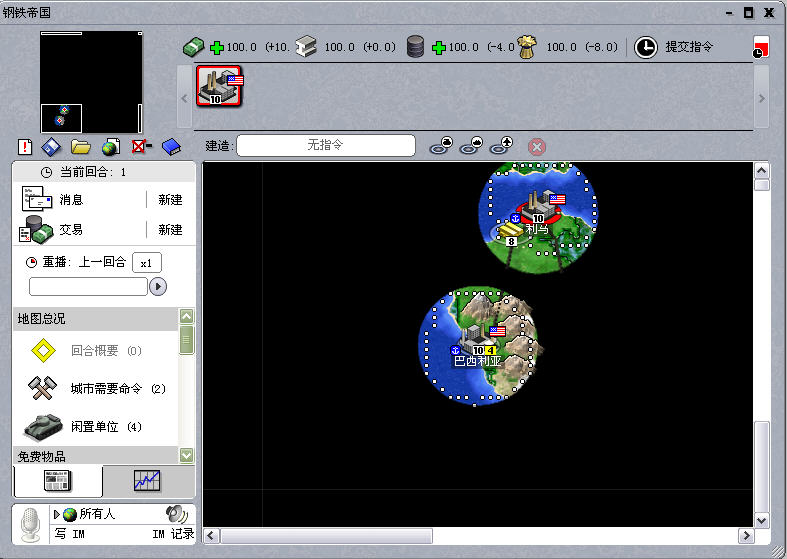Click map horizontal scrollbar left arrow

click(x=210, y=536)
